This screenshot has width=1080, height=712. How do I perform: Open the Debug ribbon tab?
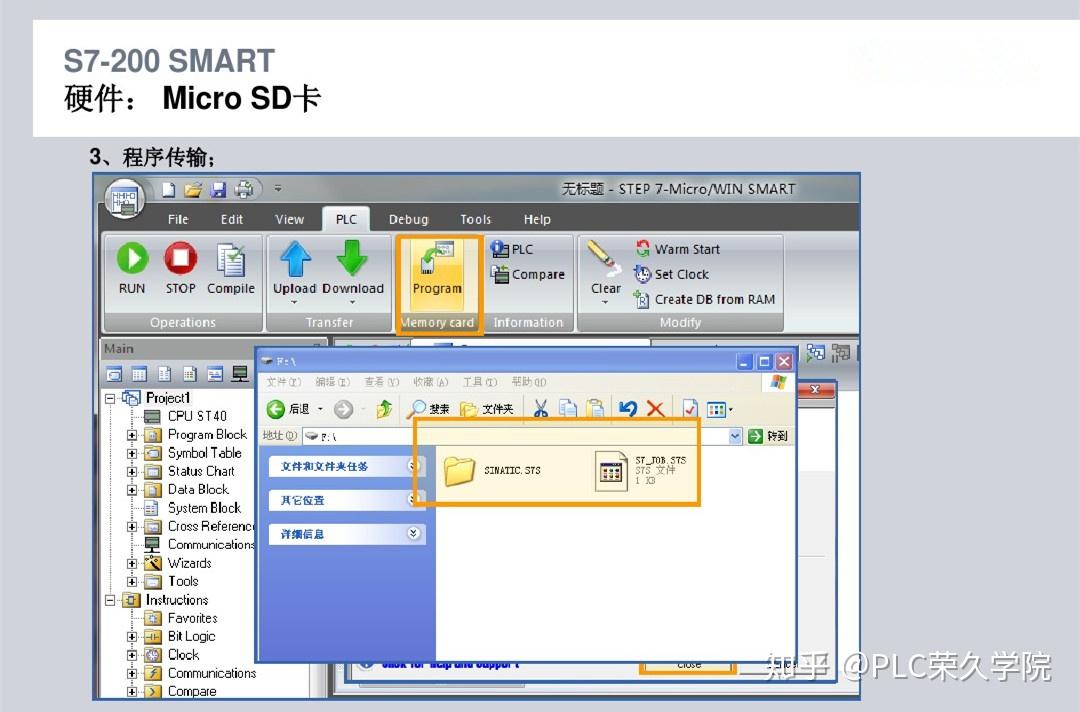pyautogui.click(x=408, y=219)
